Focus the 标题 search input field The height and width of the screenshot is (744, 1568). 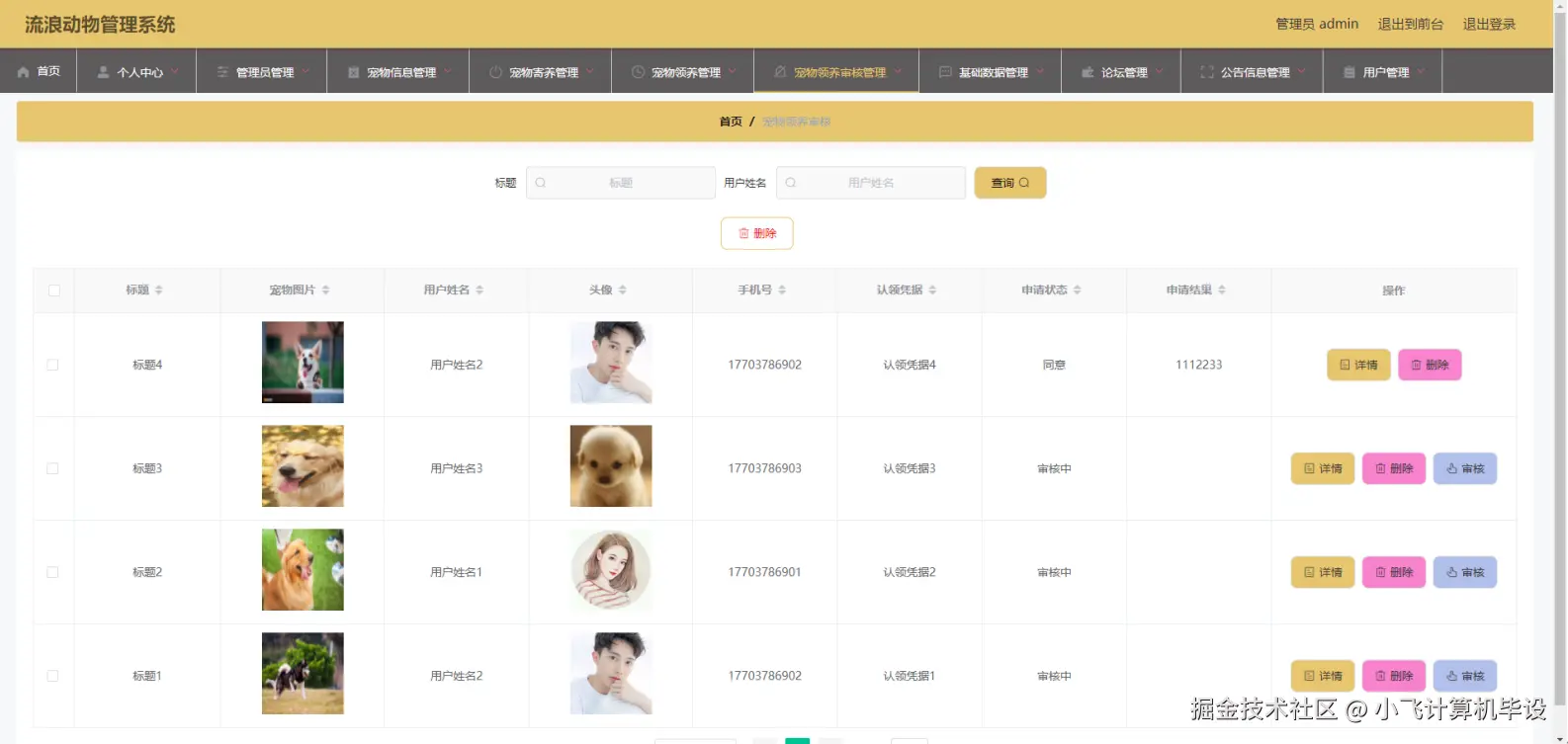621,183
